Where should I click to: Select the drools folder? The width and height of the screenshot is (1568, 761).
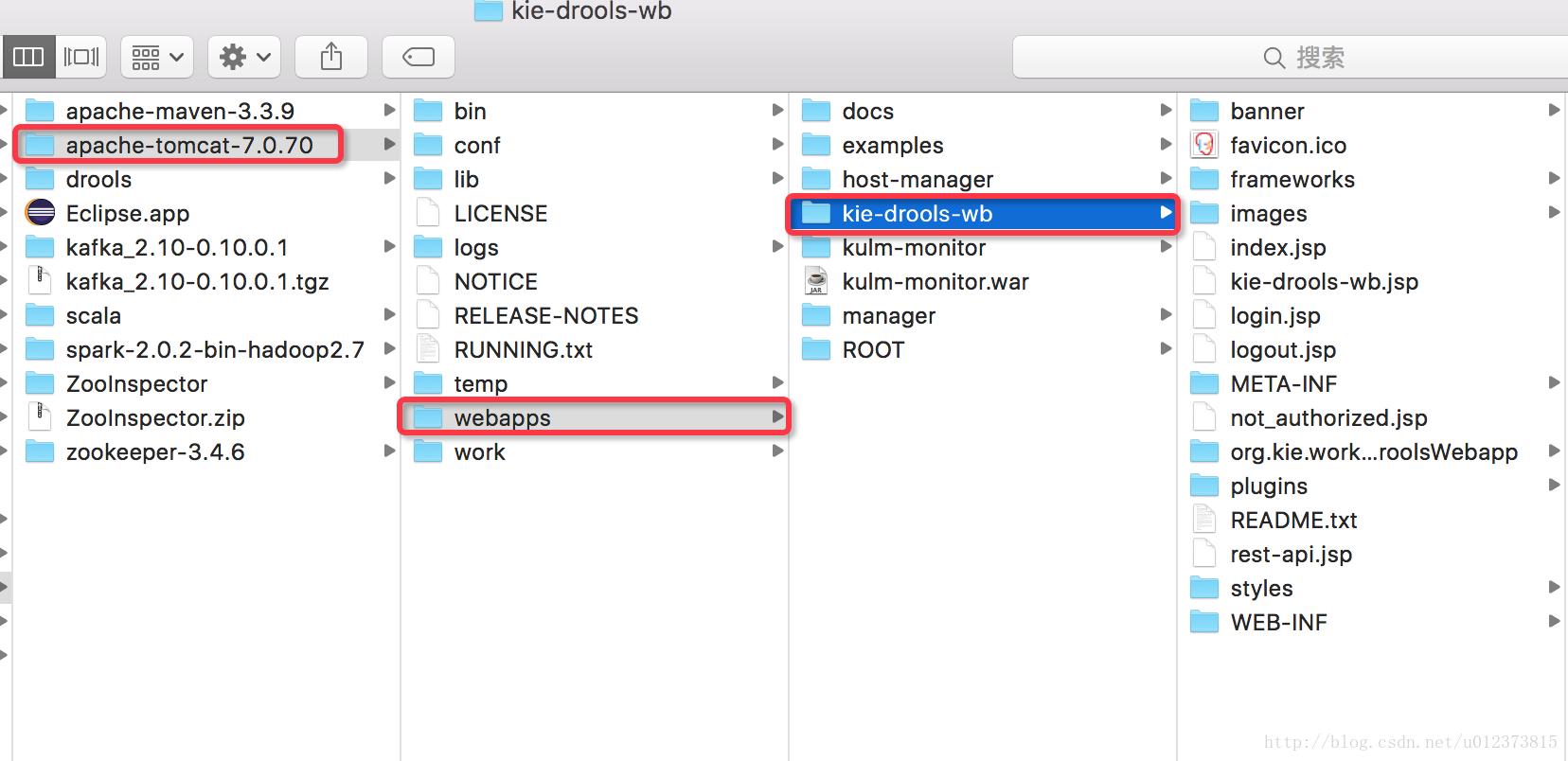[206, 179]
